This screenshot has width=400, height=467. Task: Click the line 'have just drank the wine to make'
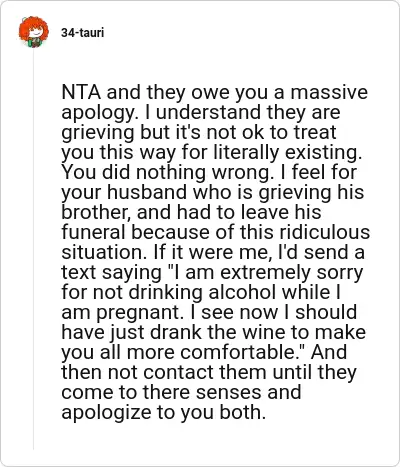pyautogui.click(x=213, y=332)
